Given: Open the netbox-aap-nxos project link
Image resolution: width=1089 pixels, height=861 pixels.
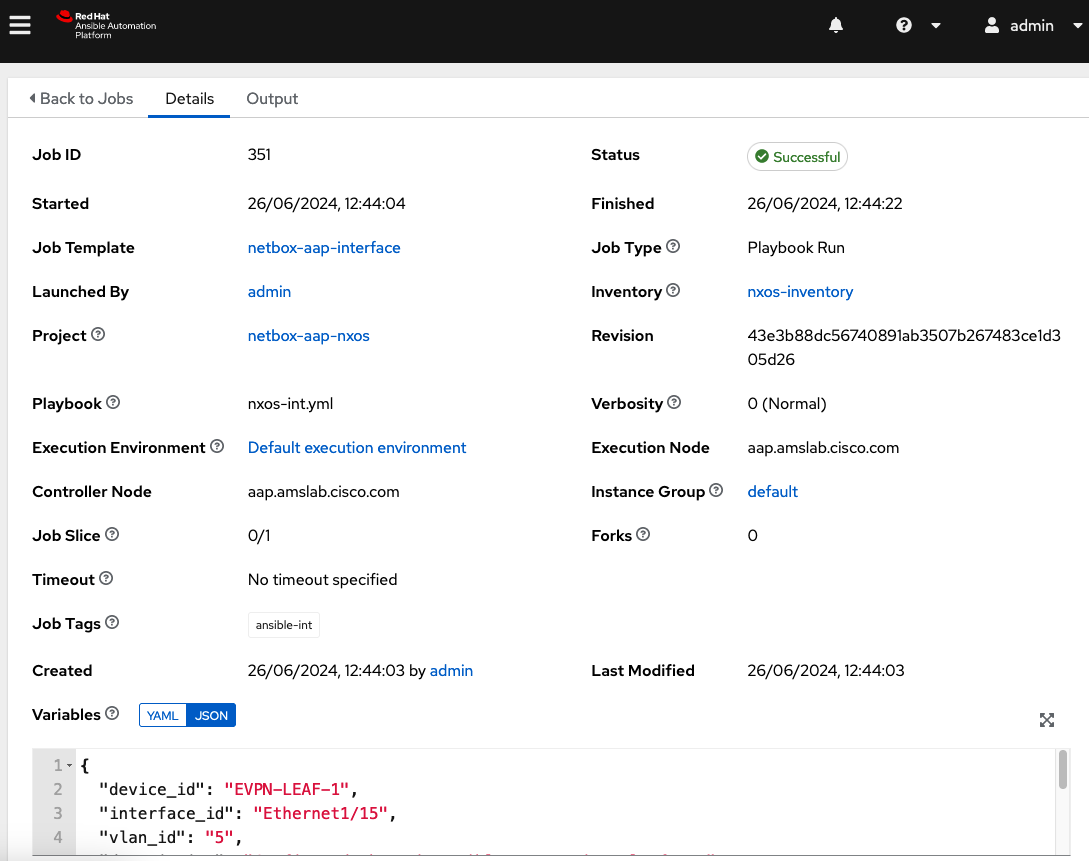Looking at the screenshot, I should coord(309,336).
